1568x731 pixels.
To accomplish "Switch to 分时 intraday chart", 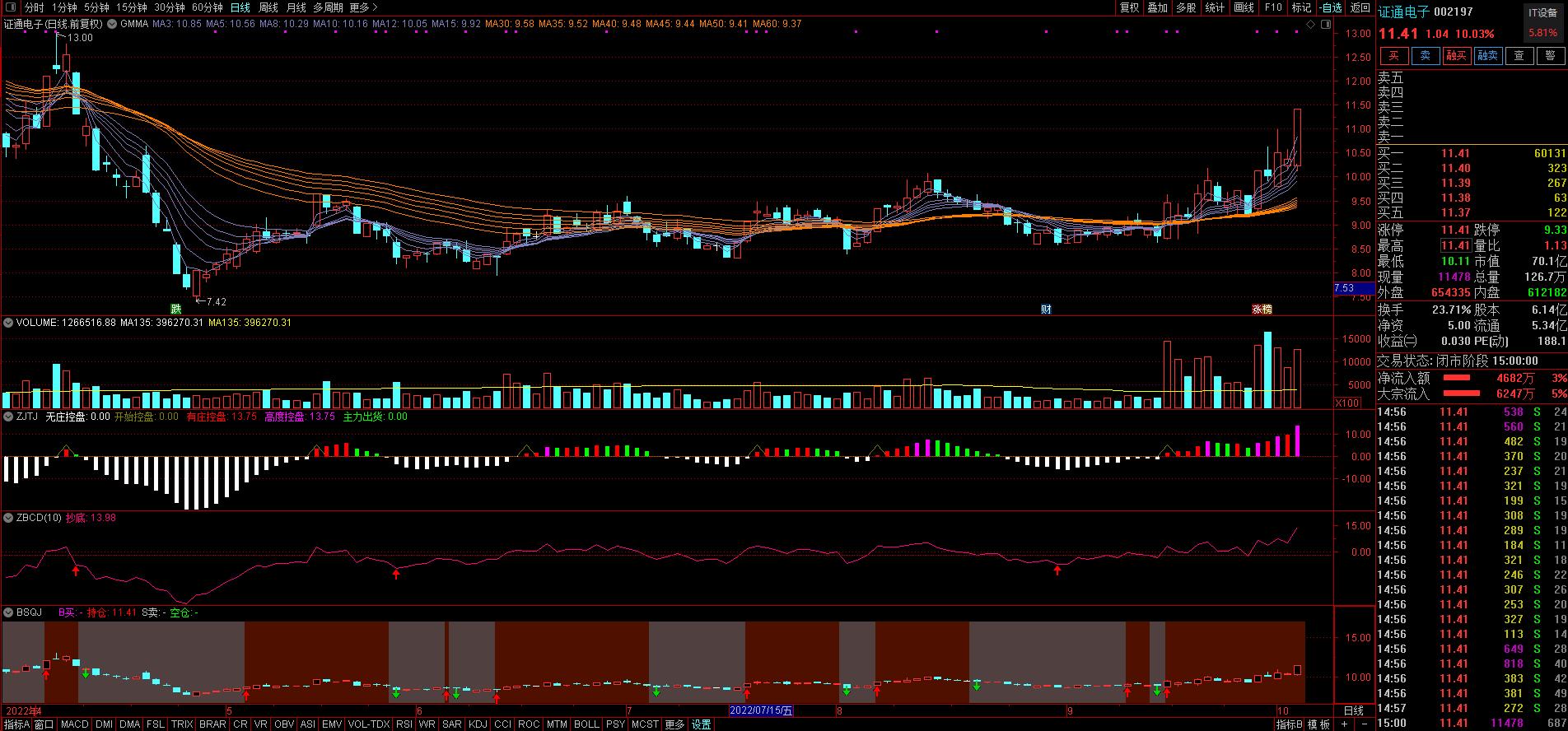I will pyautogui.click(x=34, y=7).
